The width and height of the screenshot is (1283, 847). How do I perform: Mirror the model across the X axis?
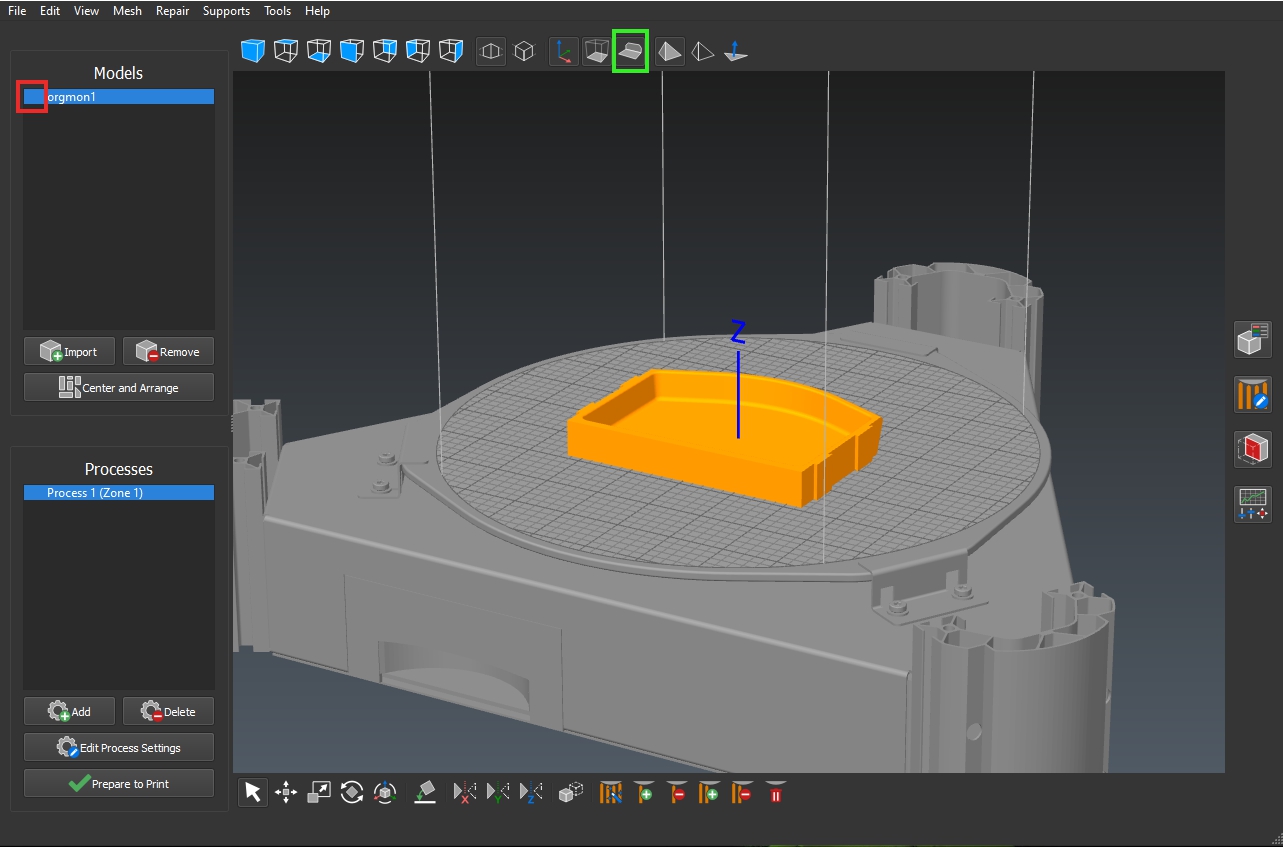pos(465,793)
